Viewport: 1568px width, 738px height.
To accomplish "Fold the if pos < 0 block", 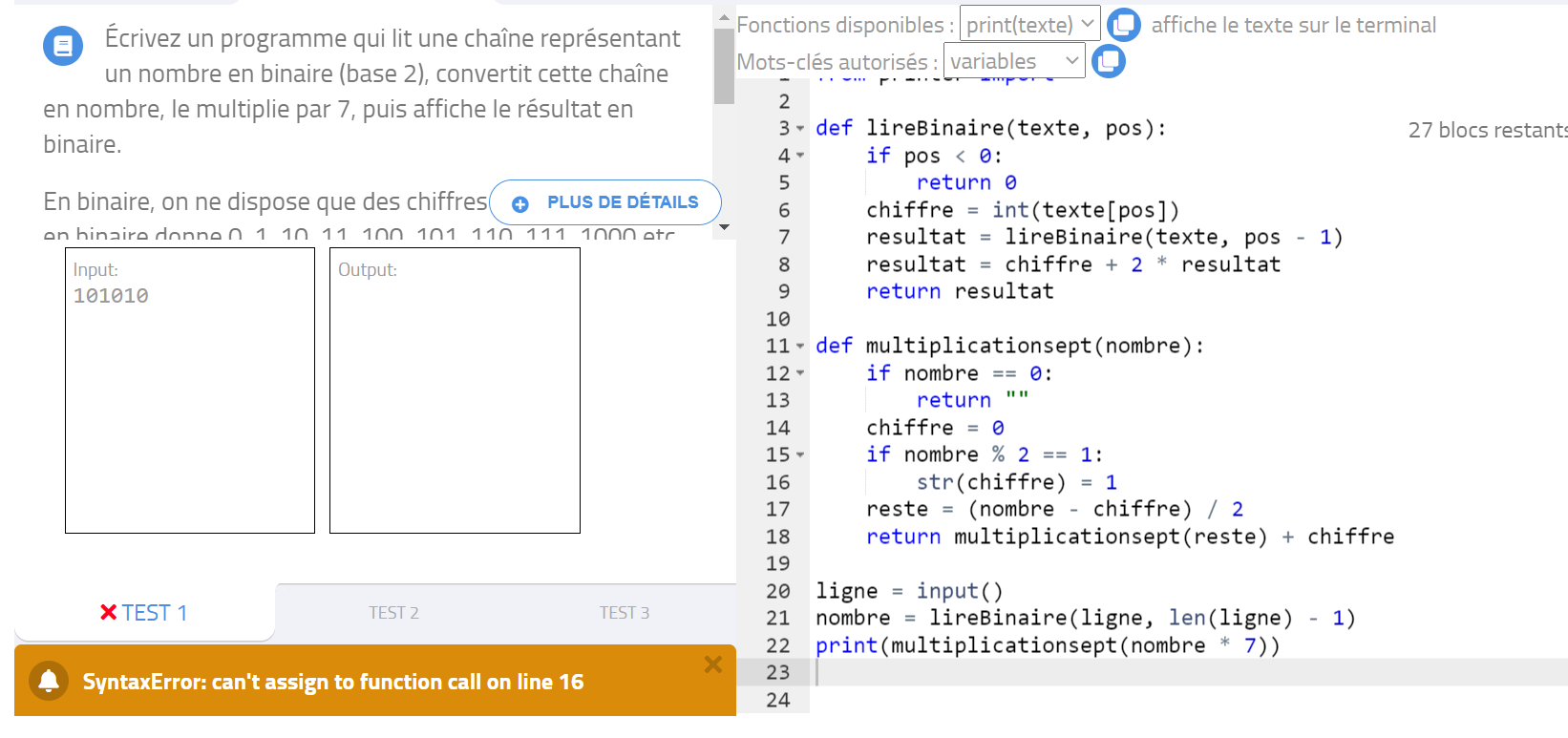I will click(x=800, y=156).
